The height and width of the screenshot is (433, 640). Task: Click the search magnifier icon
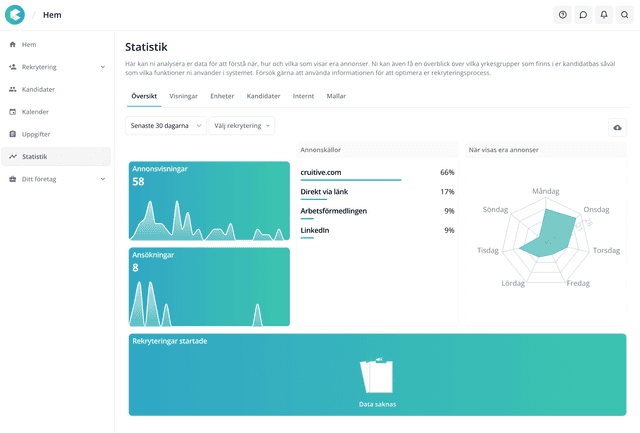(624, 15)
